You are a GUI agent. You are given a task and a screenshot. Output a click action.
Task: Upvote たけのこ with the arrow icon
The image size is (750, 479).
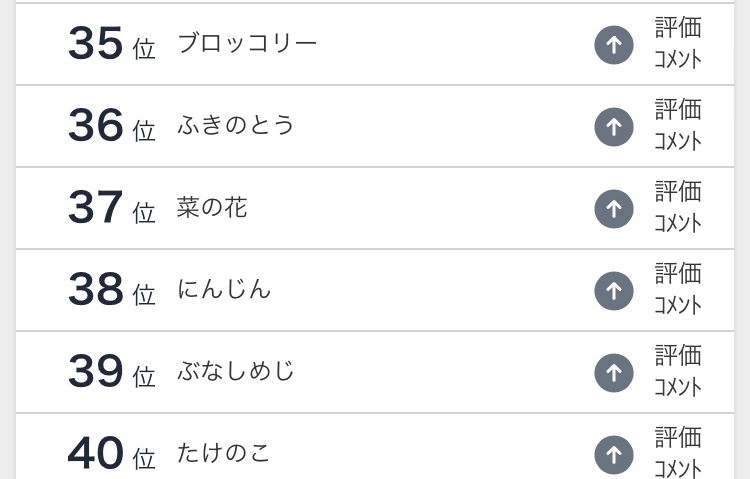pyautogui.click(x=614, y=455)
